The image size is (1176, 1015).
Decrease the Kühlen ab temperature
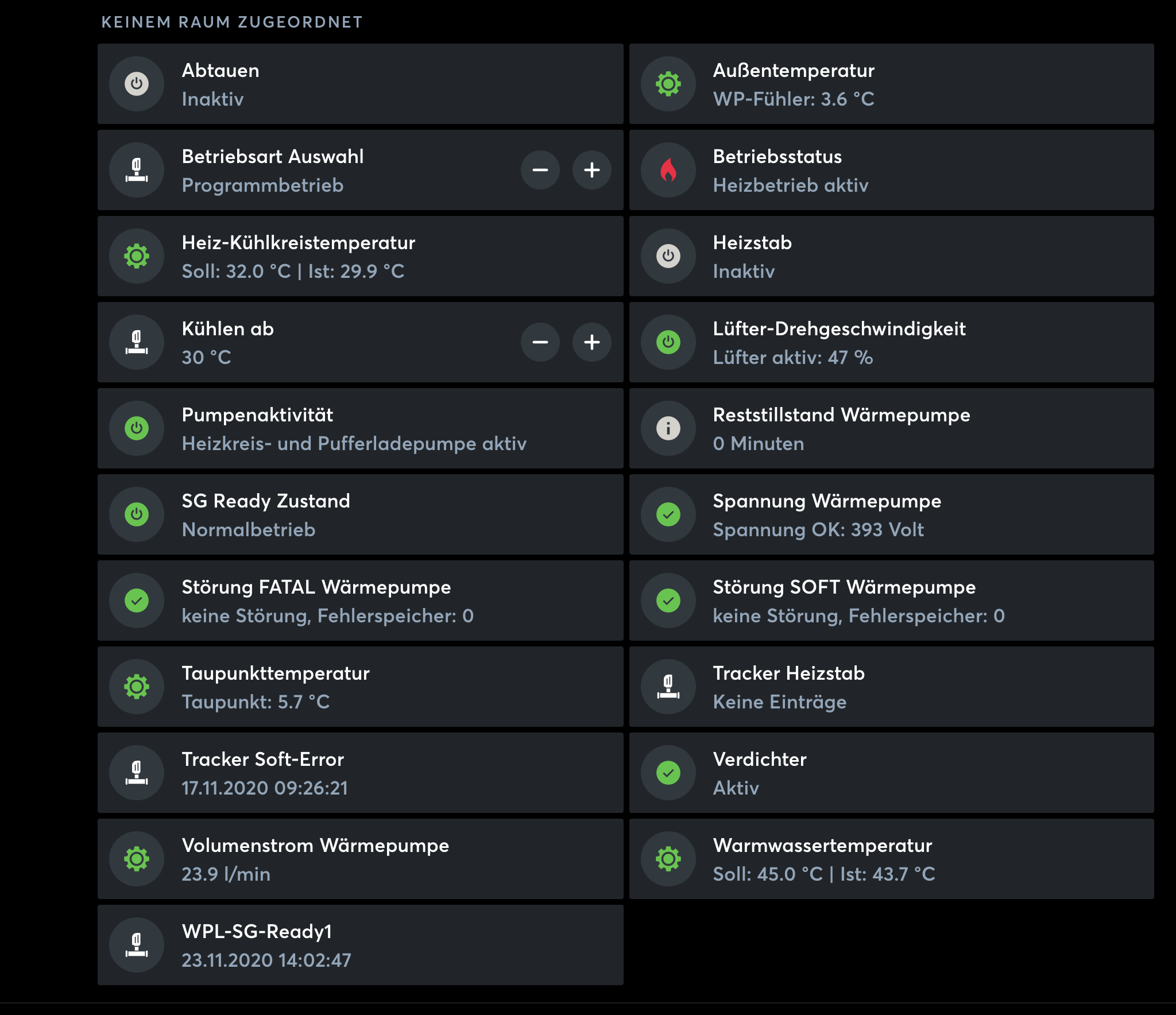(x=540, y=342)
